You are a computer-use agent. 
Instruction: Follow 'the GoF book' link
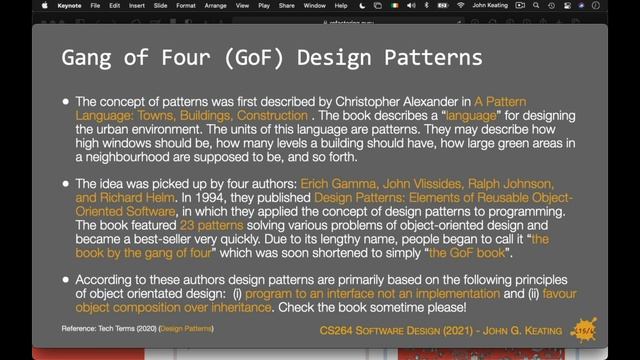(467, 253)
